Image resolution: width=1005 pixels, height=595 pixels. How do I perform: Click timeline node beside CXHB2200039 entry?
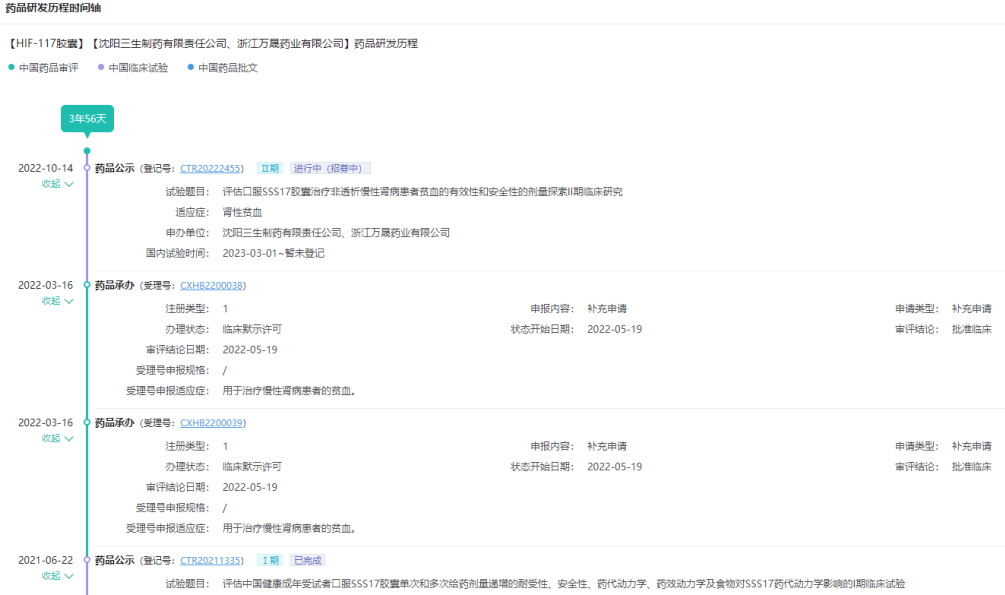pyautogui.click(x=87, y=423)
